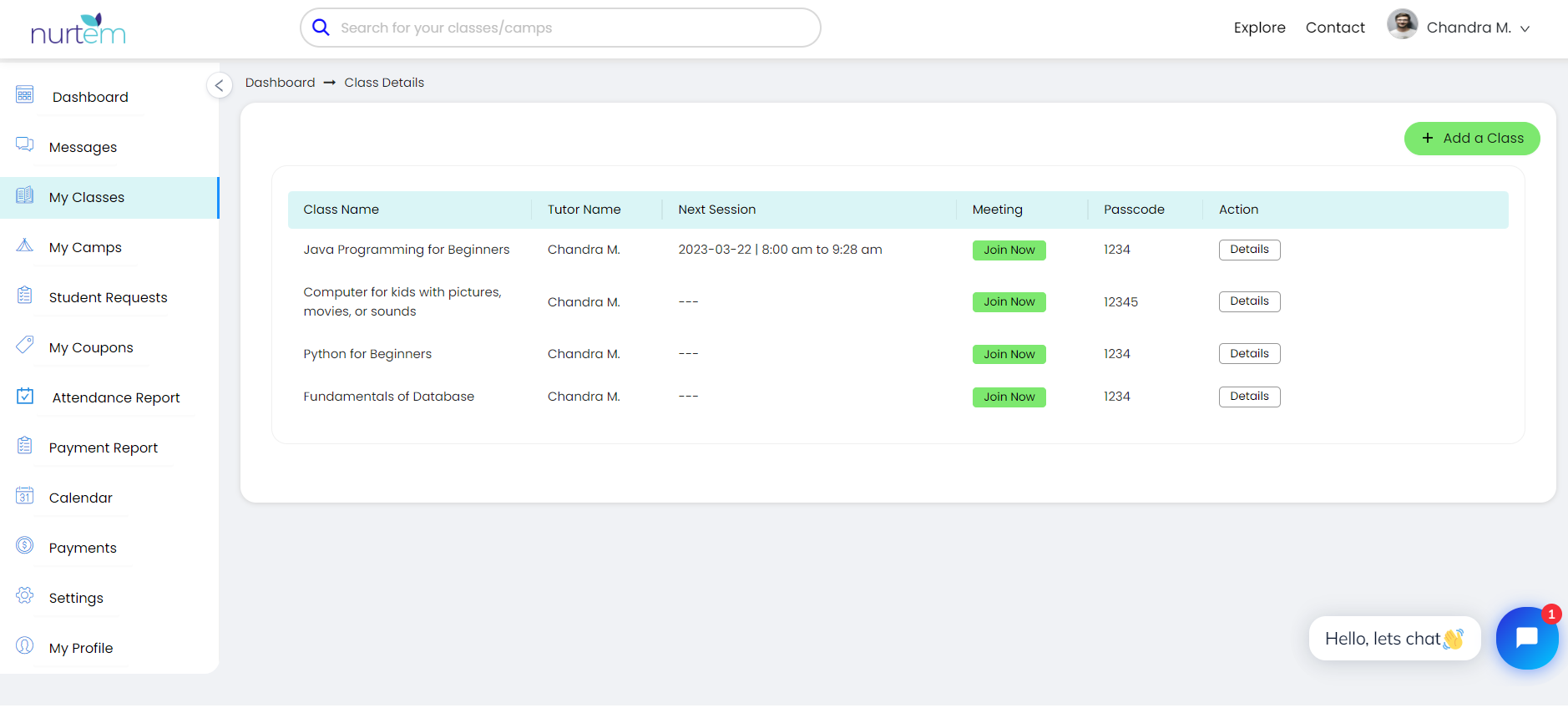Collapse the sidebar with the chevron arrow

[x=219, y=85]
